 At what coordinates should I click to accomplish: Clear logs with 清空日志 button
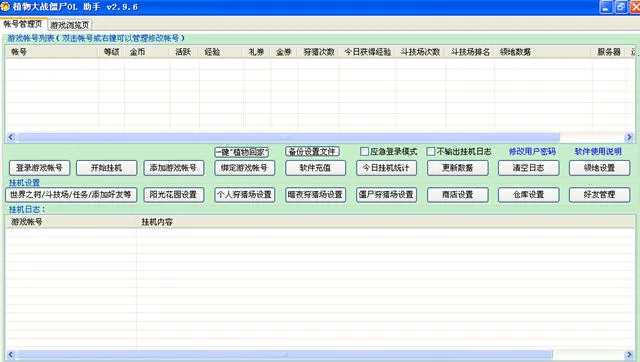click(529, 168)
